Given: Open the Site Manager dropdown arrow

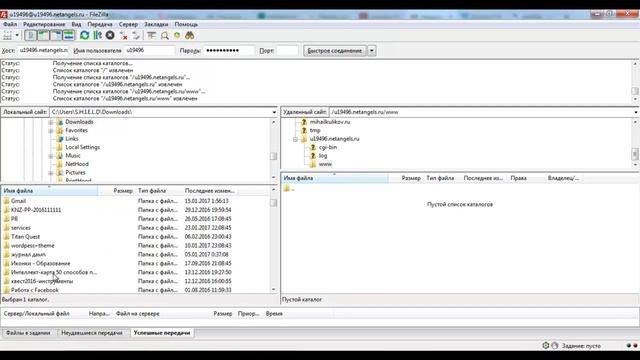Looking at the screenshot, I should click(x=17, y=36).
